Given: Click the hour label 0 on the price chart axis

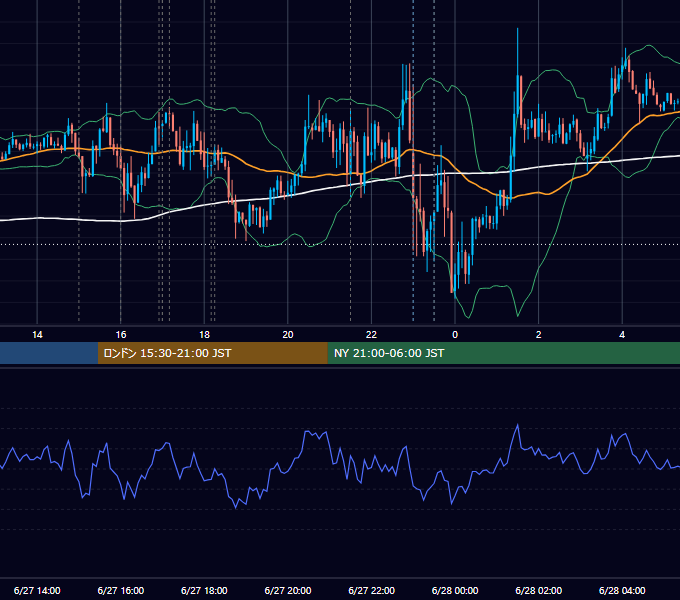Looking at the screenshot, I should coord(455,335).
